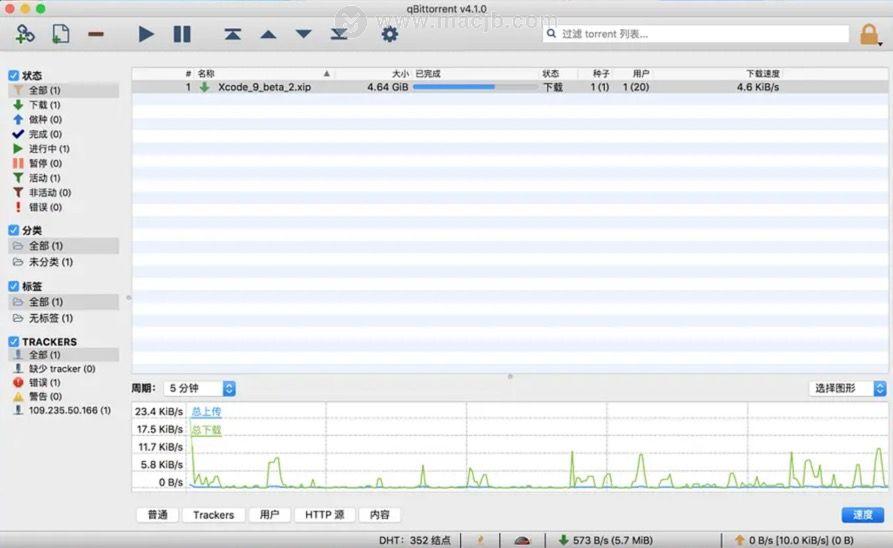This screenshot has height=548, width=893.
Task: Select tracker 109.235.50.166 (1)
Action: point(62,410)
